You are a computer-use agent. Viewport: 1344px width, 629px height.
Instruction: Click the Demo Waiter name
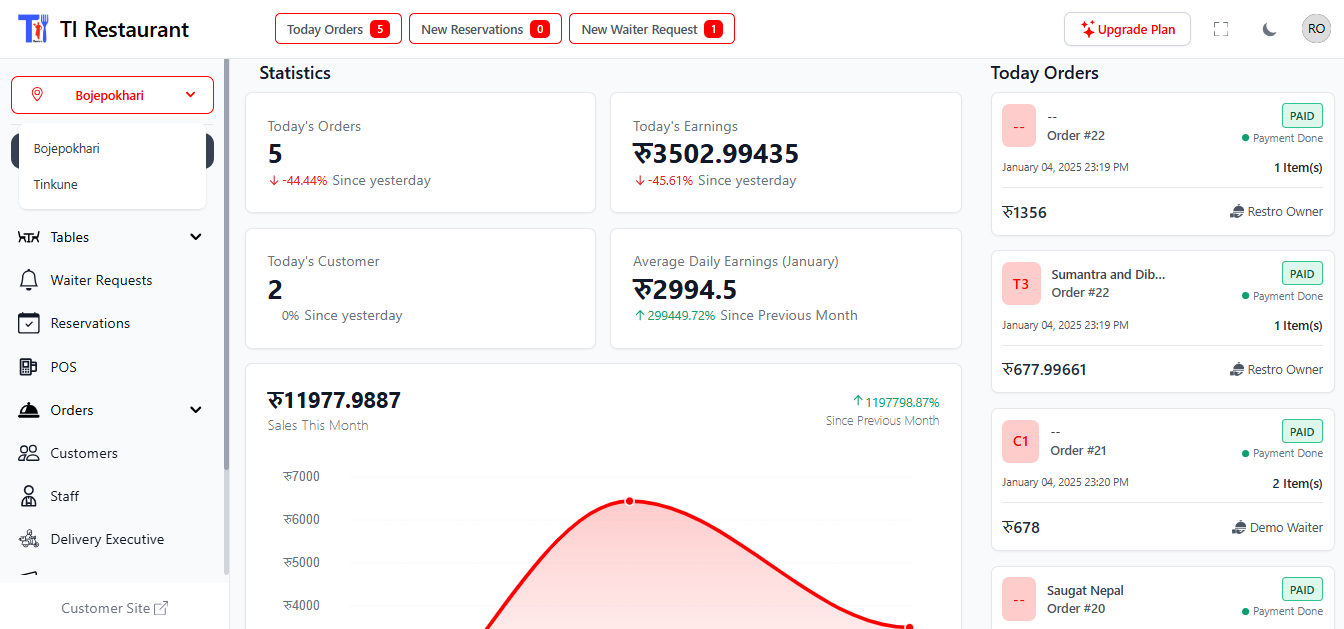pyautogui.click(x=1286, y=527)
